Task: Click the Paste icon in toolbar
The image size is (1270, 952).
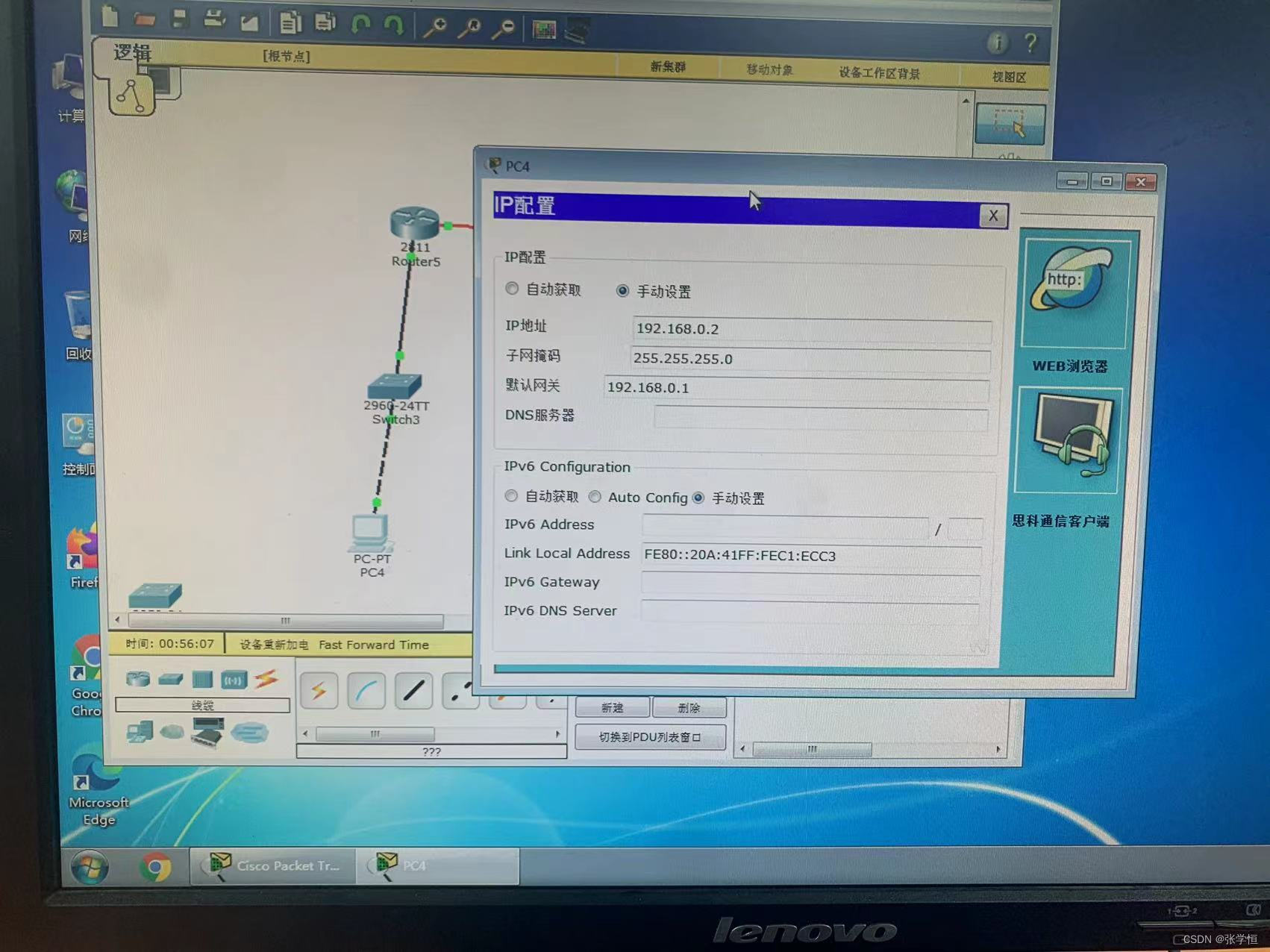Action: point(325,22)
